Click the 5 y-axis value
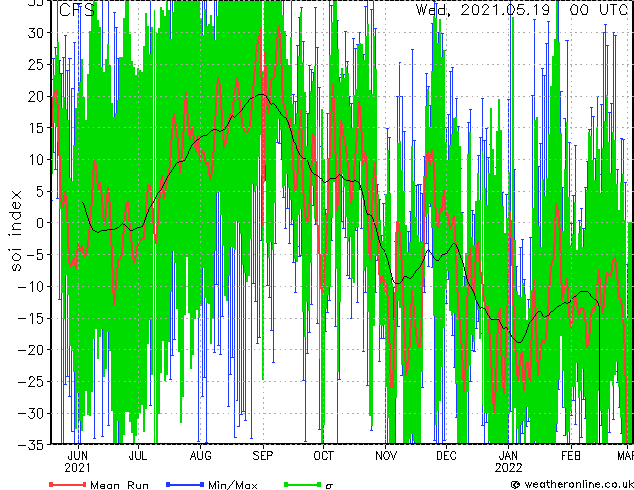Viewport: 634px width, 490px height. (40, 191)
